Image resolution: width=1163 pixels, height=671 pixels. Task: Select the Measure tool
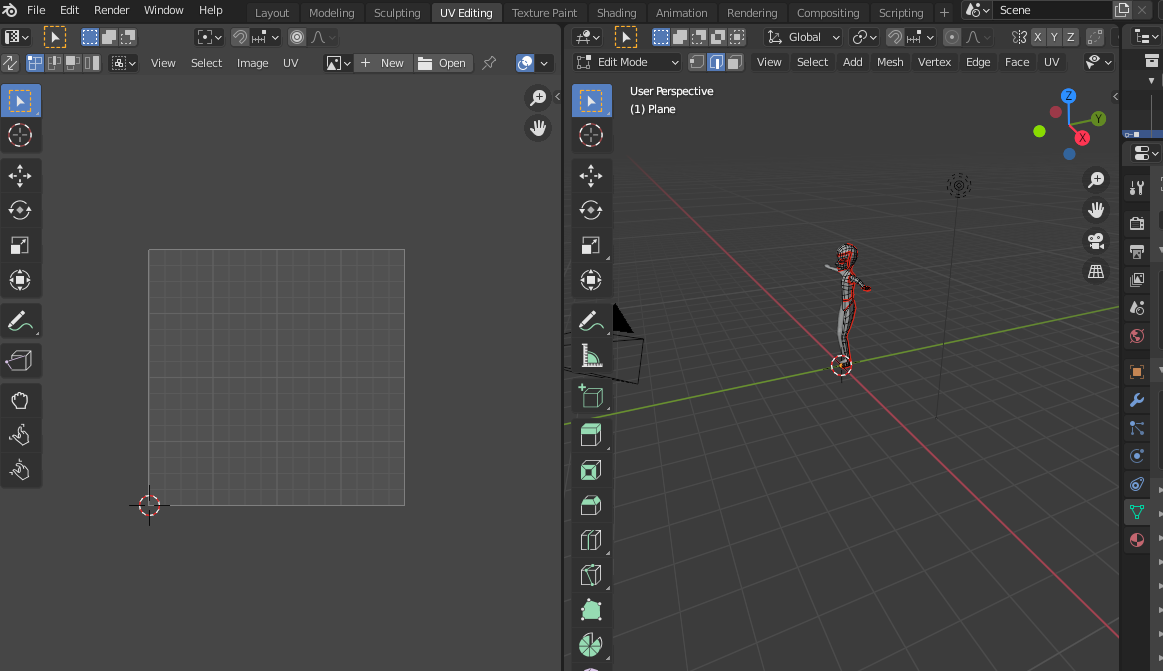coord(590,356)
